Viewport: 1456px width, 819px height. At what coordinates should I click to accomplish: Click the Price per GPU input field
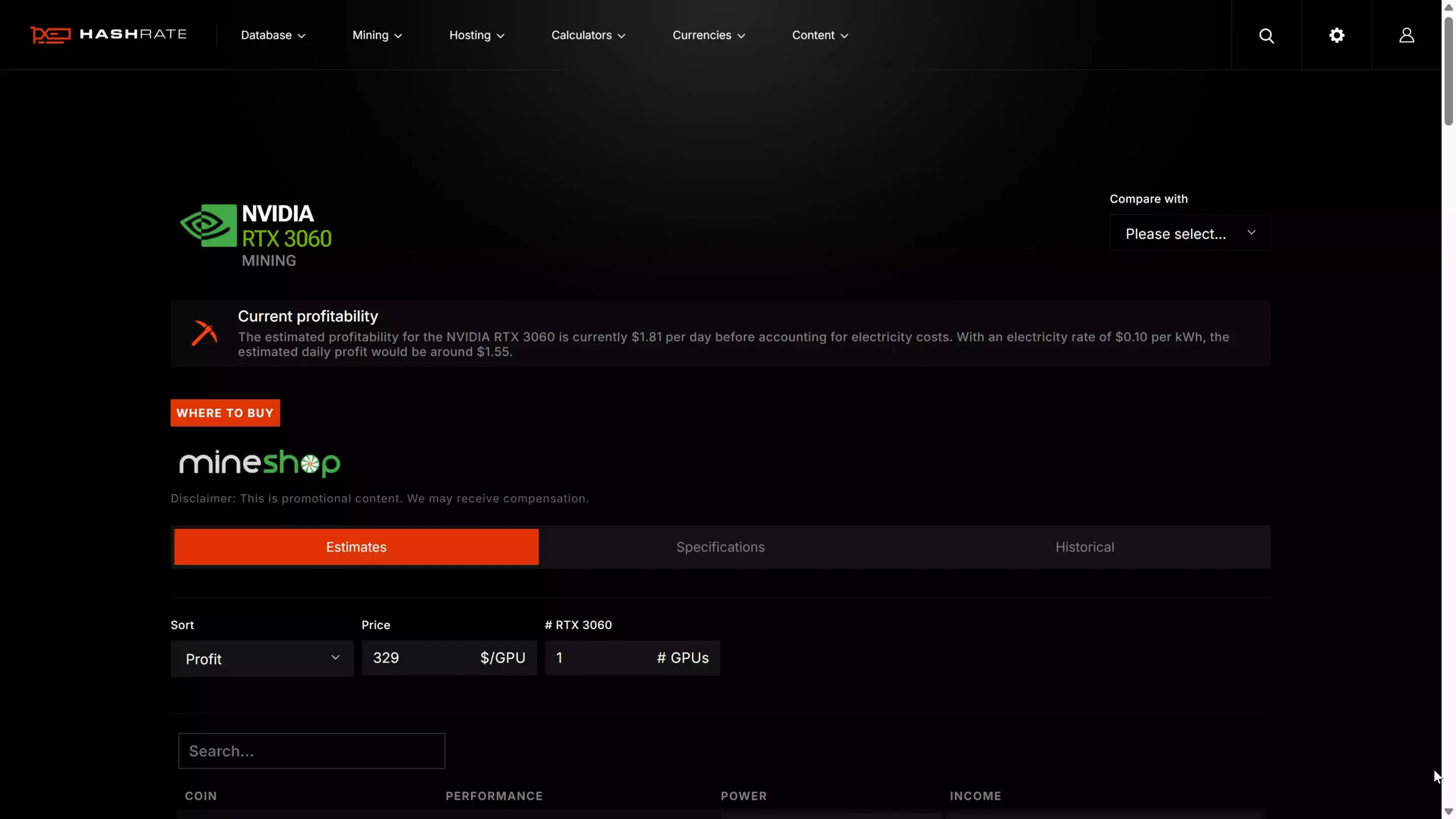click(449, 658)
